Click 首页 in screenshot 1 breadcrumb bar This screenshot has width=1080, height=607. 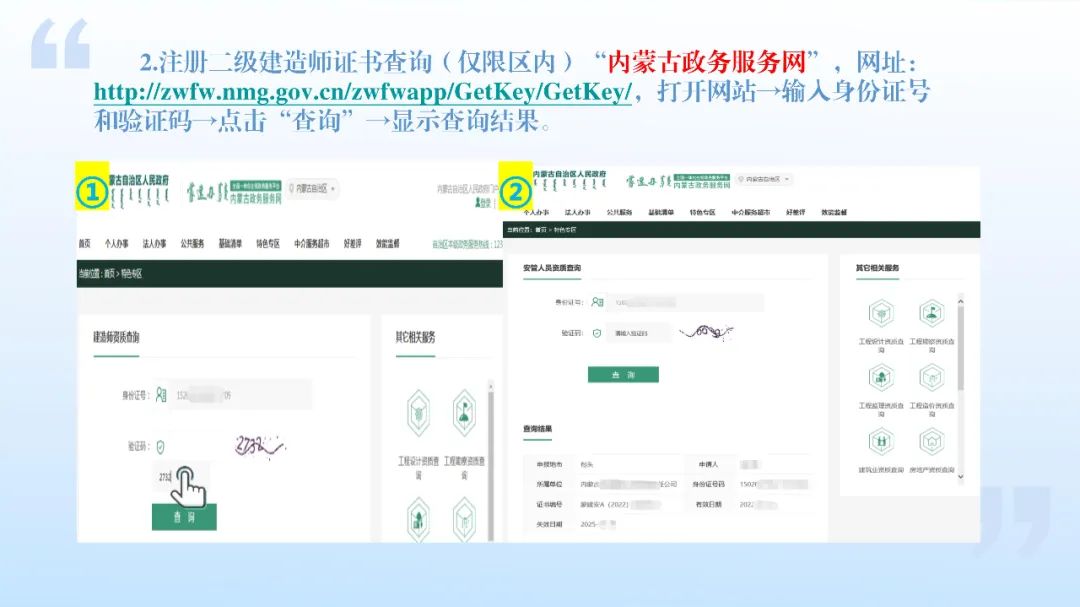pos(109,274)
